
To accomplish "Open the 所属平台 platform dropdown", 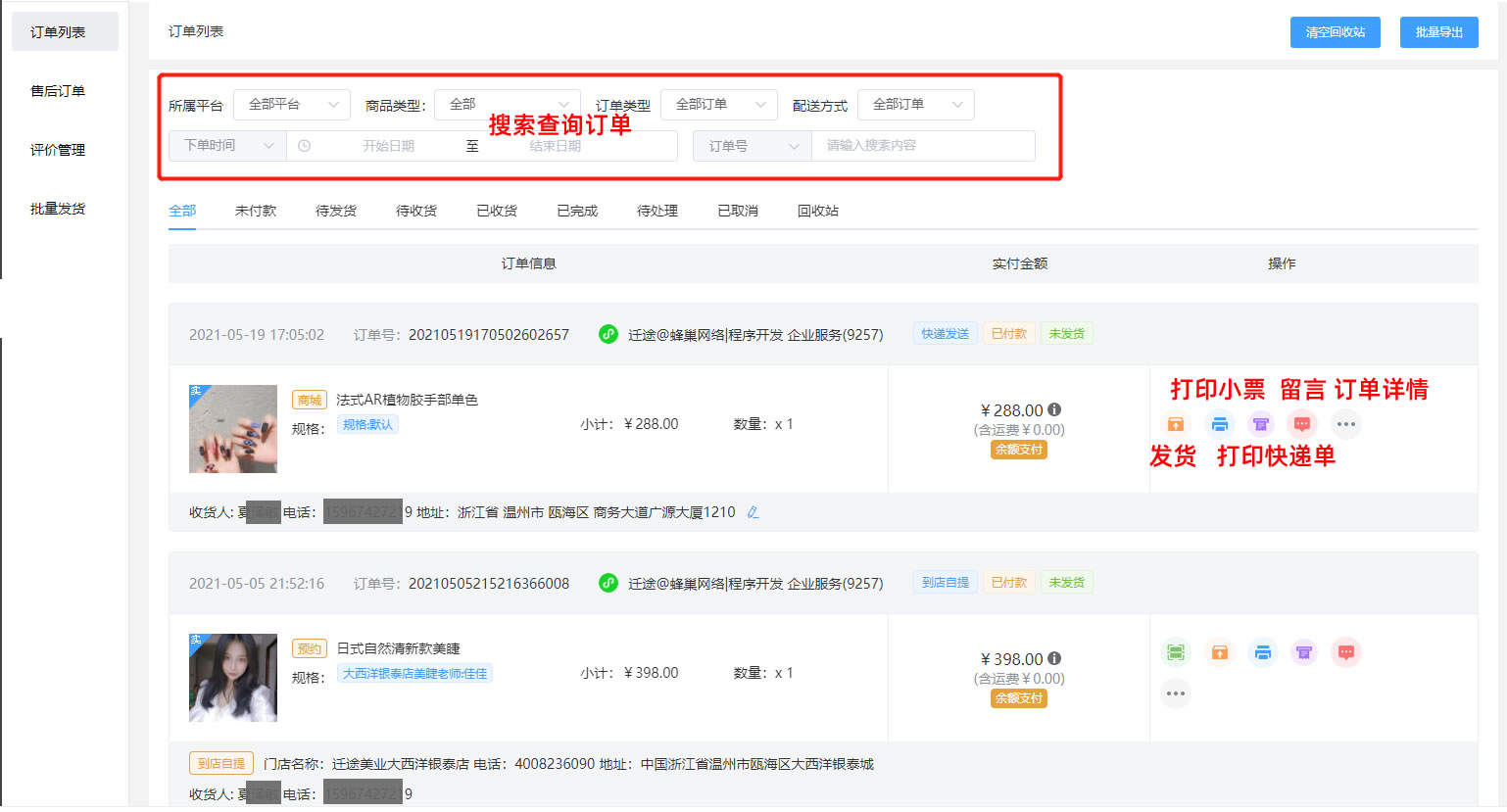I will 291,105.
